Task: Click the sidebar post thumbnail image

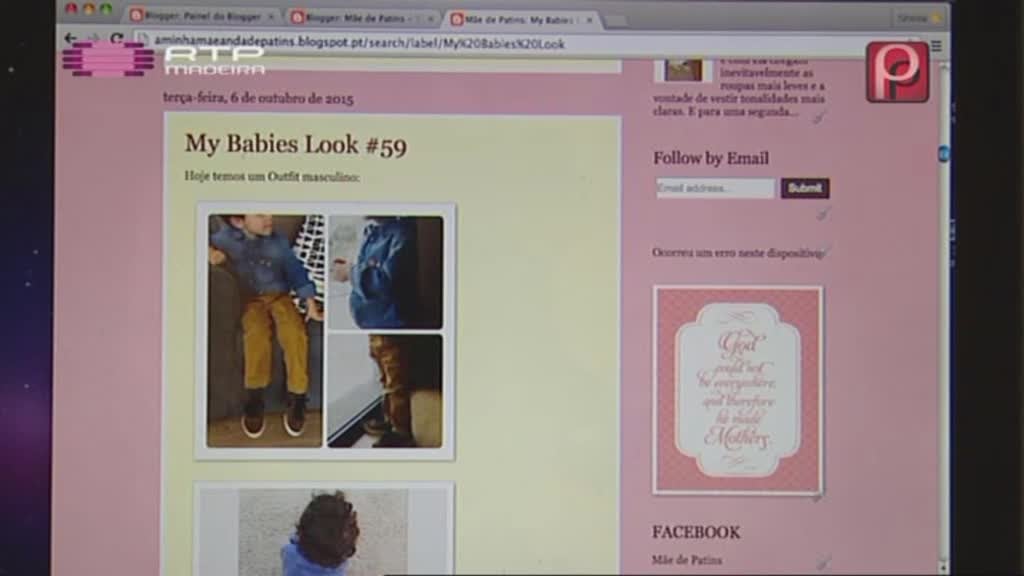Action: (x=684, y=69)
